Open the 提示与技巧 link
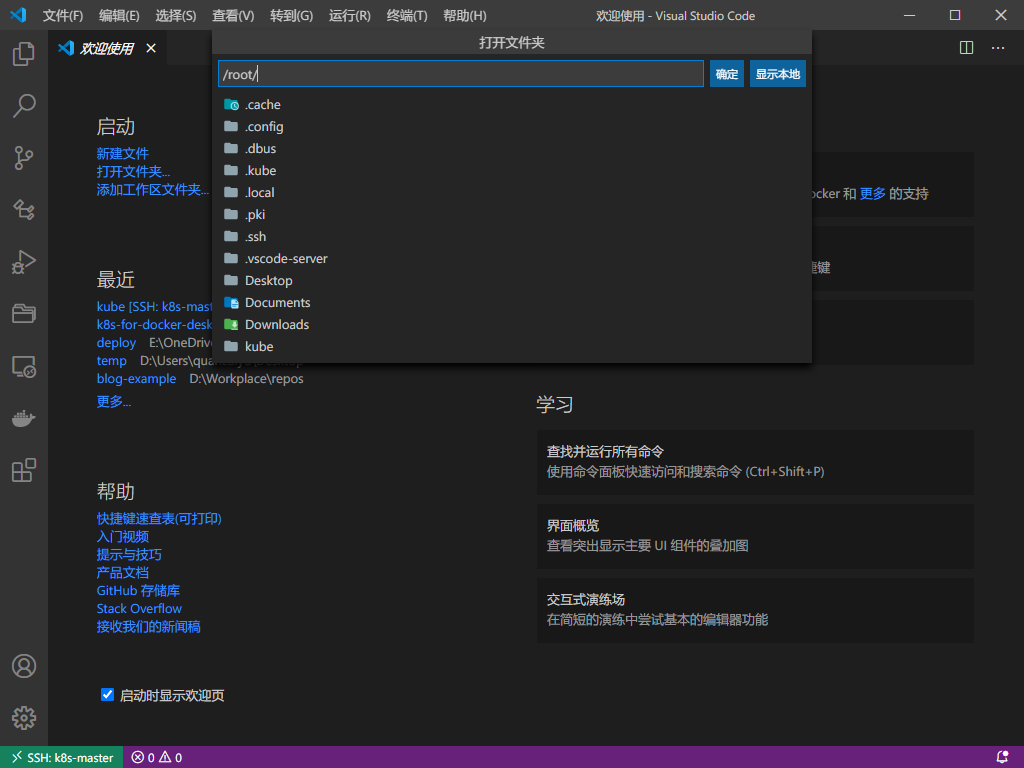The image size is (1024, 768). tap(129, 554)
